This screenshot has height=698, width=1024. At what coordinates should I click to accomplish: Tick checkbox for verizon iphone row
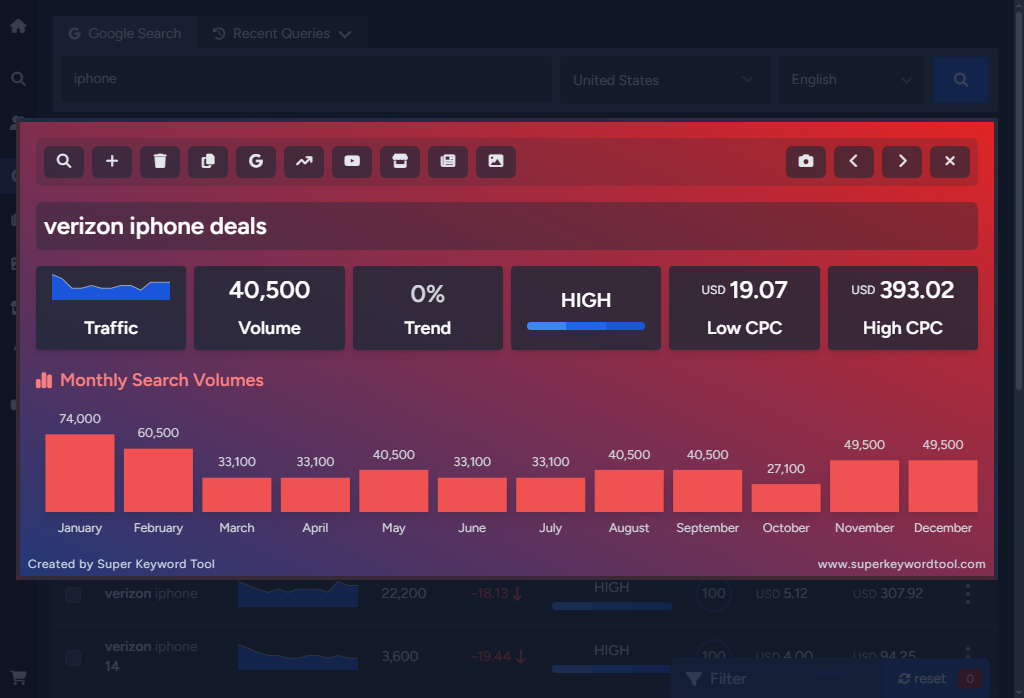point(73,594)
